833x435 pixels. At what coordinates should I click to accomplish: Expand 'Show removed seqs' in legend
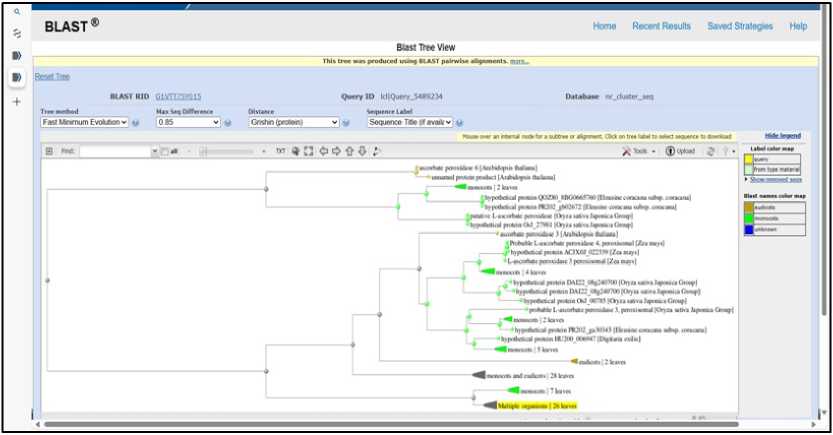click(x=775, y=180)
